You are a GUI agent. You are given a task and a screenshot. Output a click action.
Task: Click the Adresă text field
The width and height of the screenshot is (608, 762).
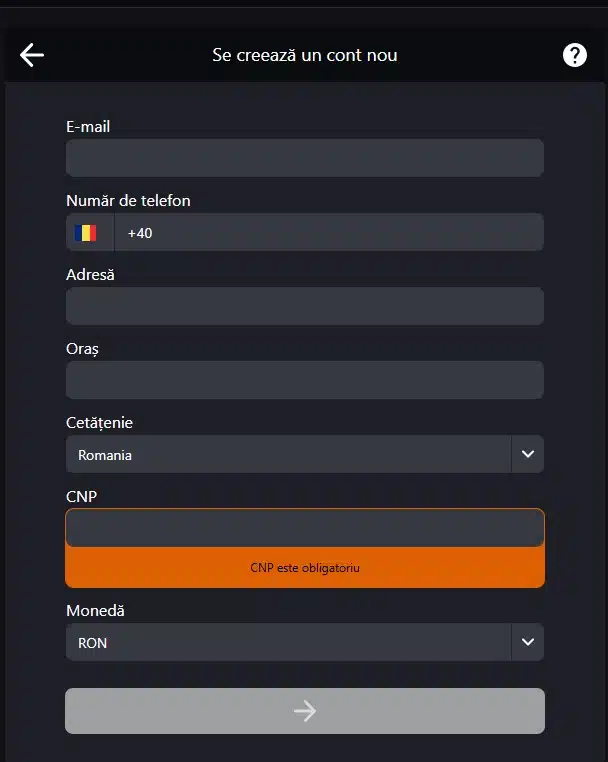305,306
